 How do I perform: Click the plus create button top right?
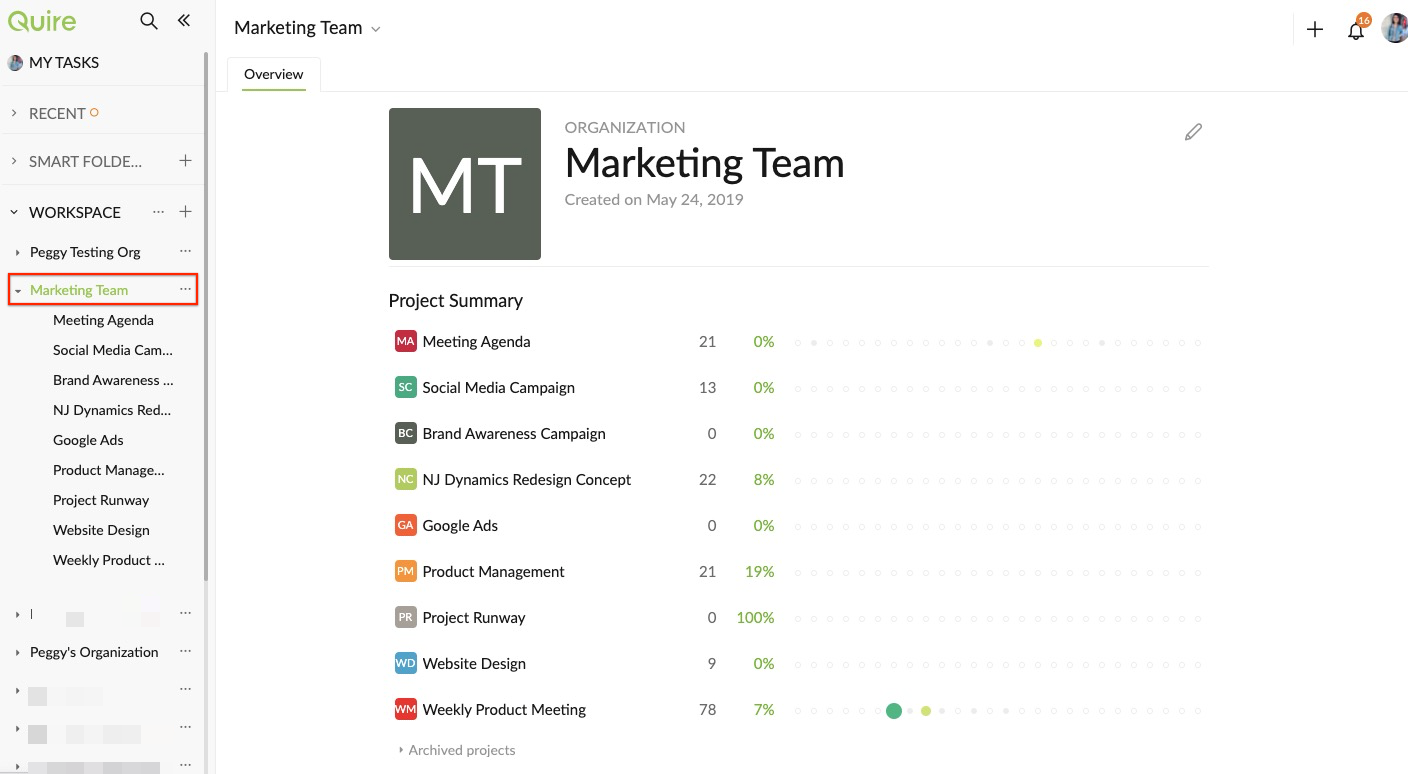click(1315, 29)
